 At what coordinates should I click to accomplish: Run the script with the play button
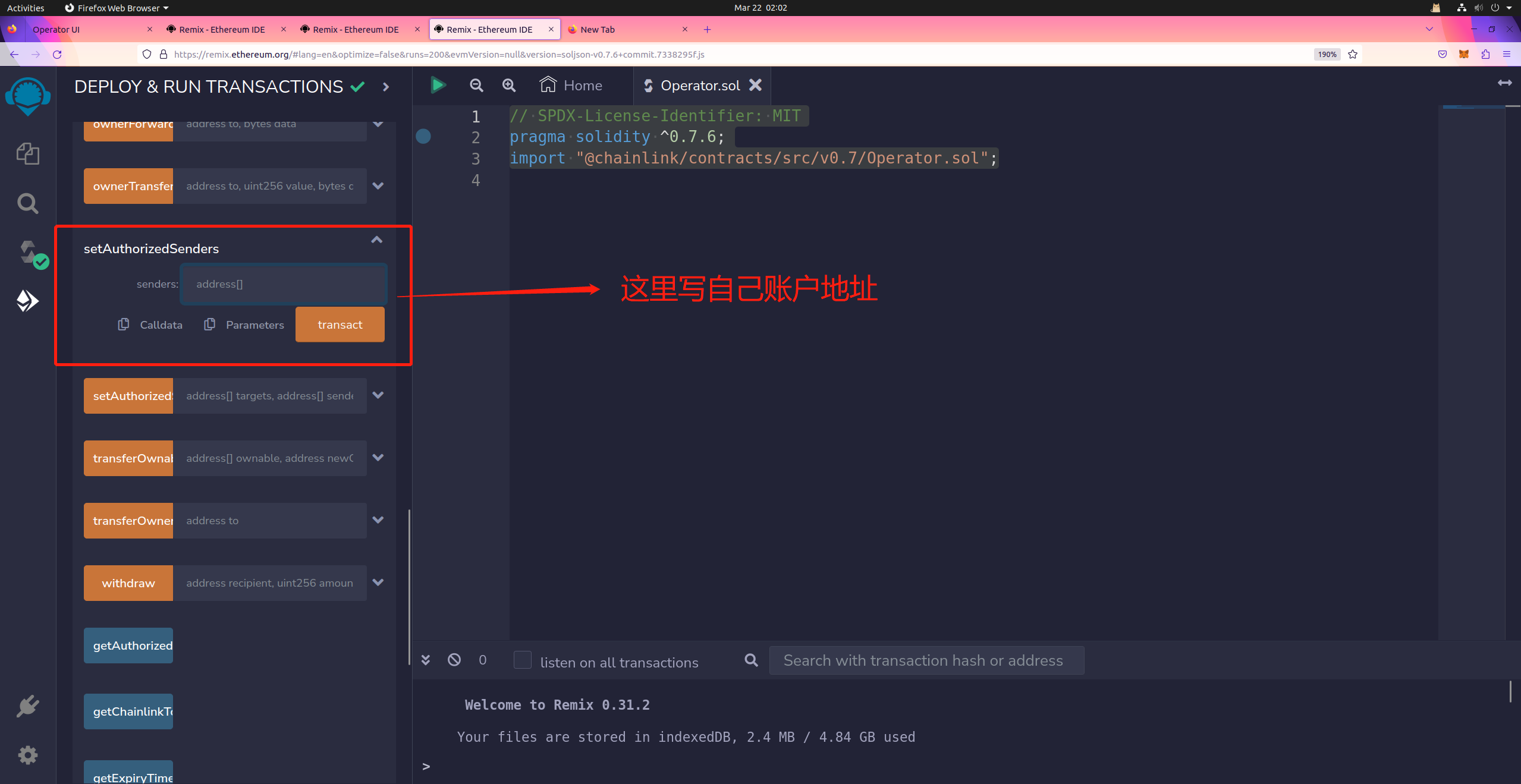(438, 85)
